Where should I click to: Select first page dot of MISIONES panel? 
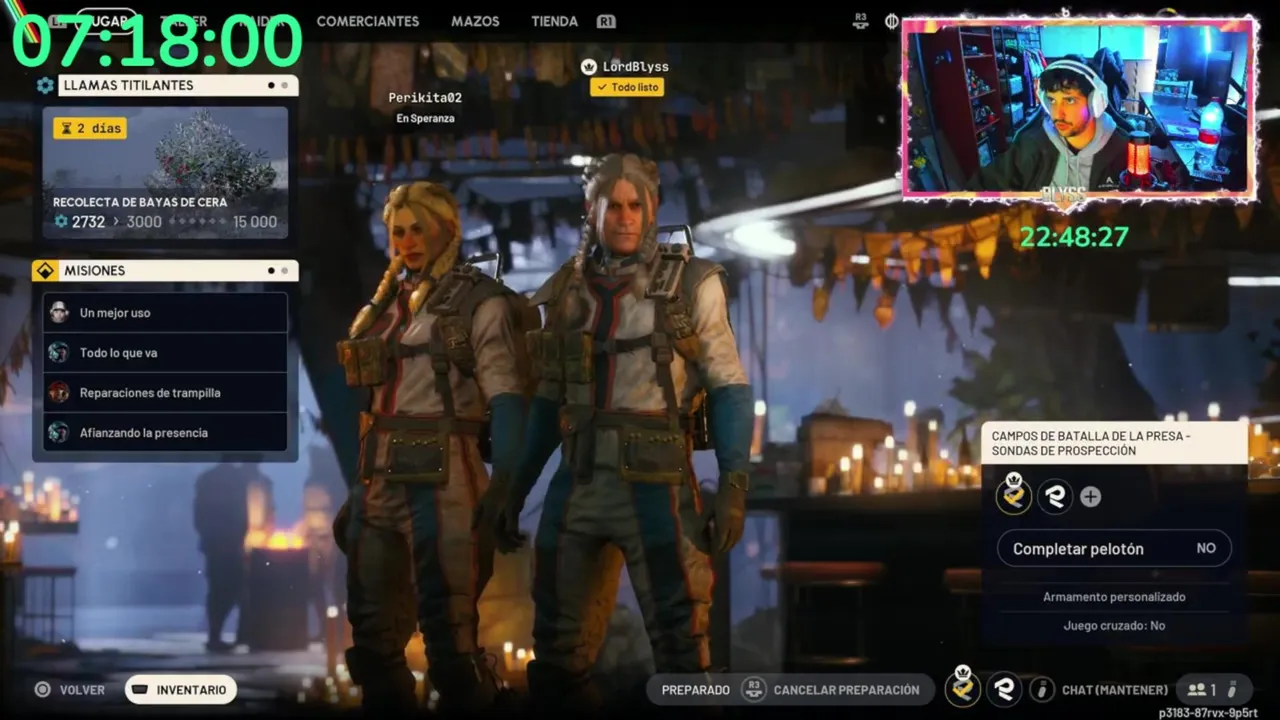click(271, 270)
